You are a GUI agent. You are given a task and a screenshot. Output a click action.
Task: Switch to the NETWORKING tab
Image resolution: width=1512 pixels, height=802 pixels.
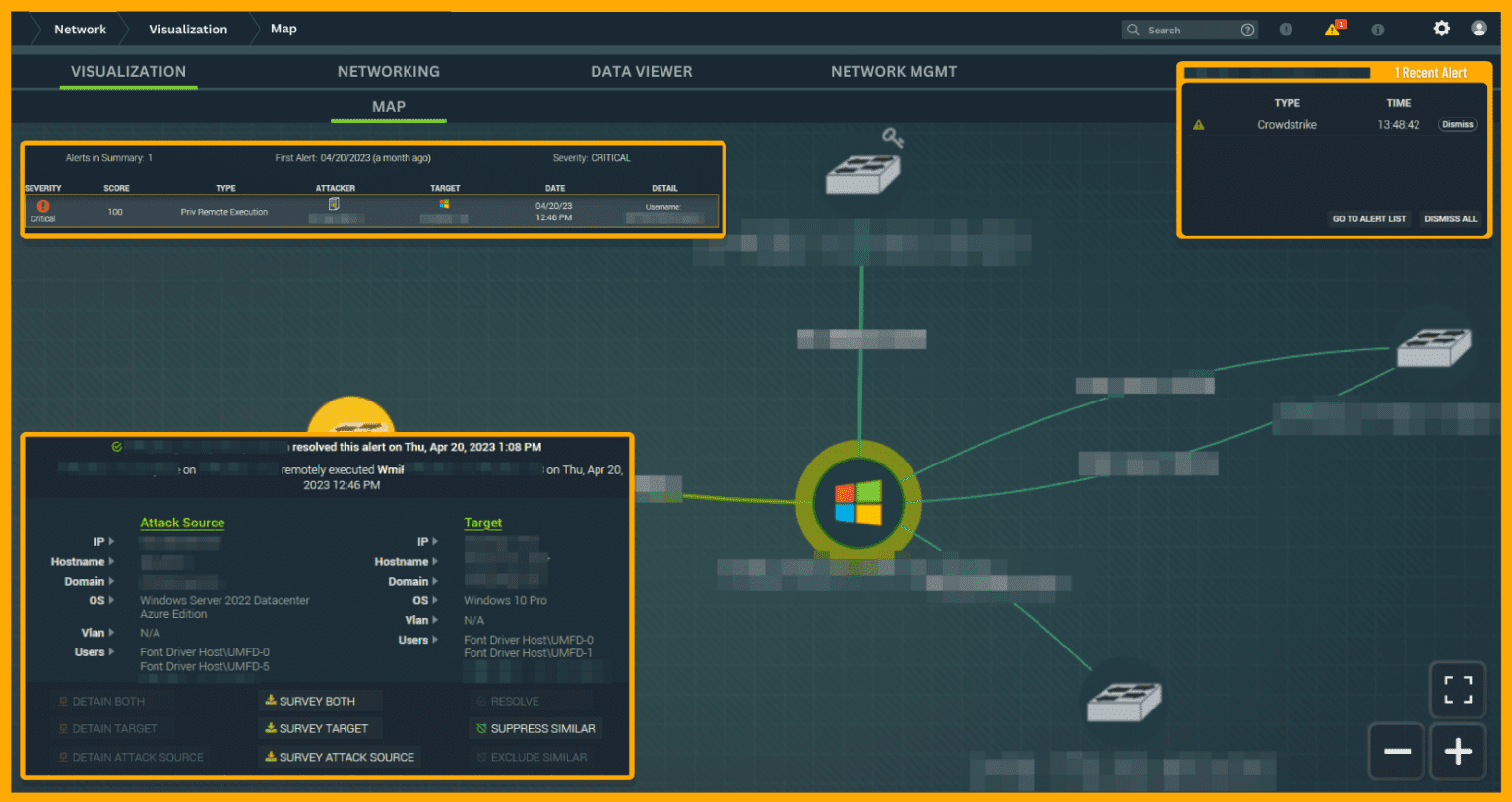click(389, 71)
